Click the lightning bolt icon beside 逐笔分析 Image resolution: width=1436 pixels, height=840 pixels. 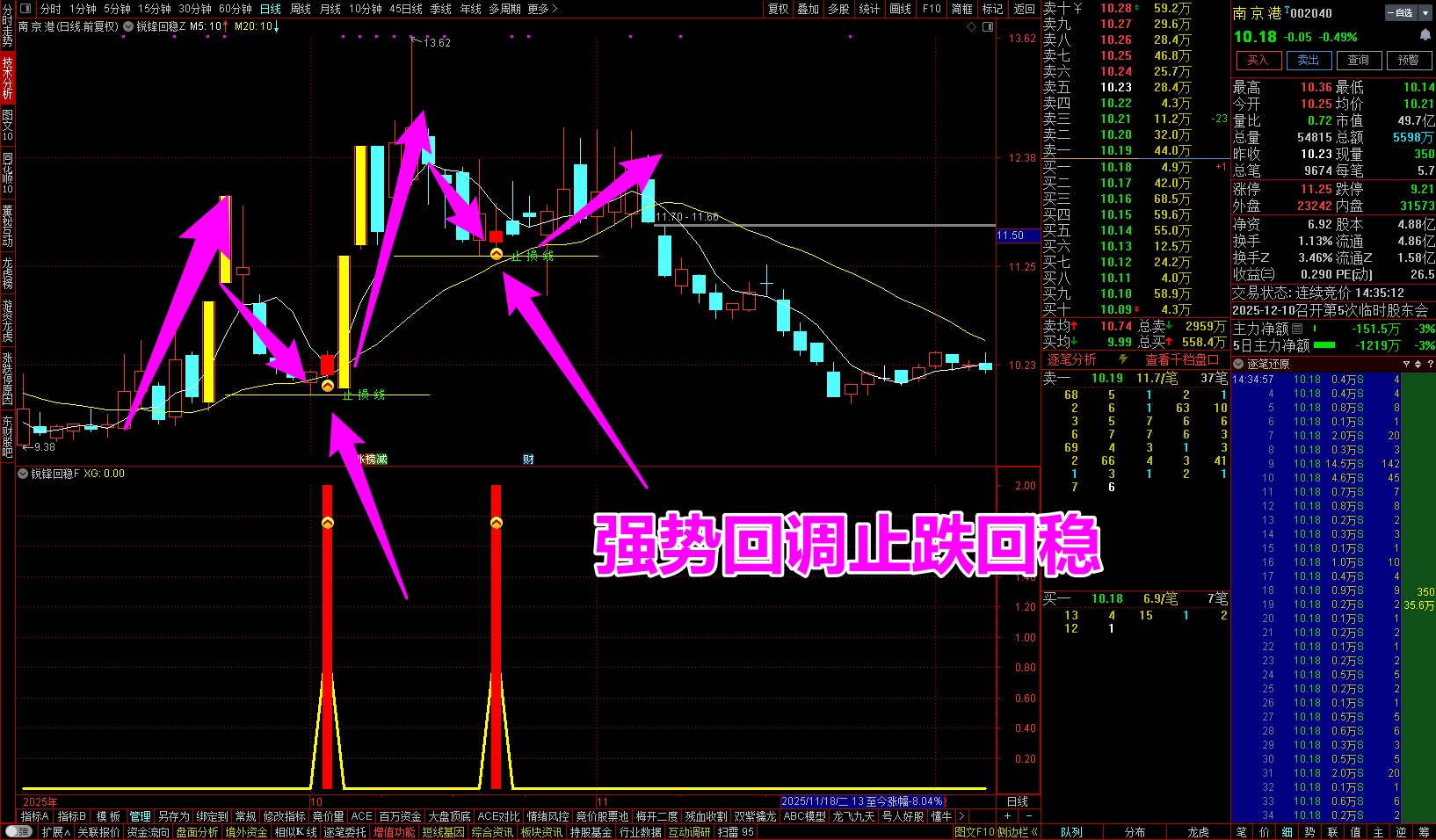pyautogui.click(x=1123, y=359)
